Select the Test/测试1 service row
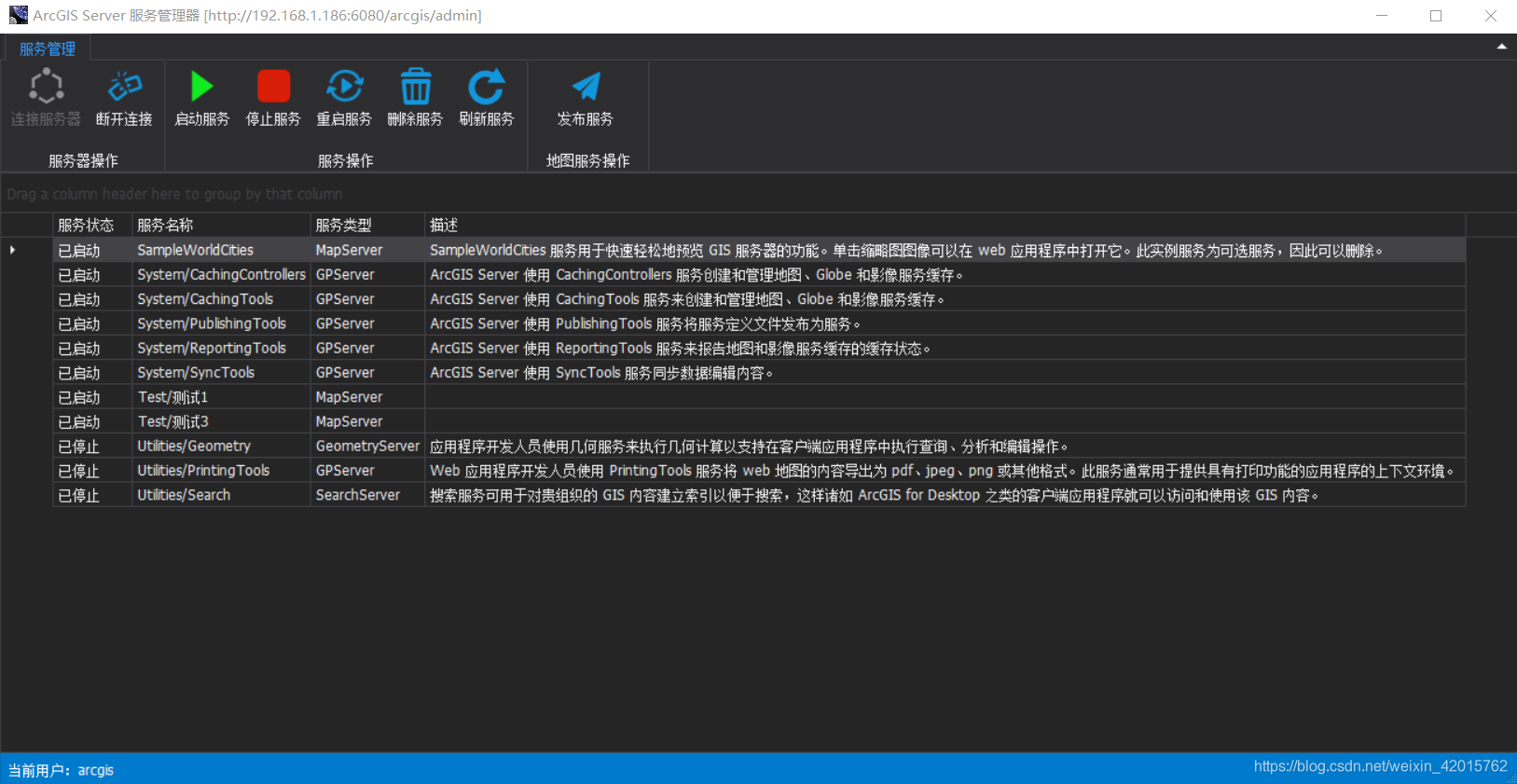This screenshot has width=1517, height=784. 759,397
